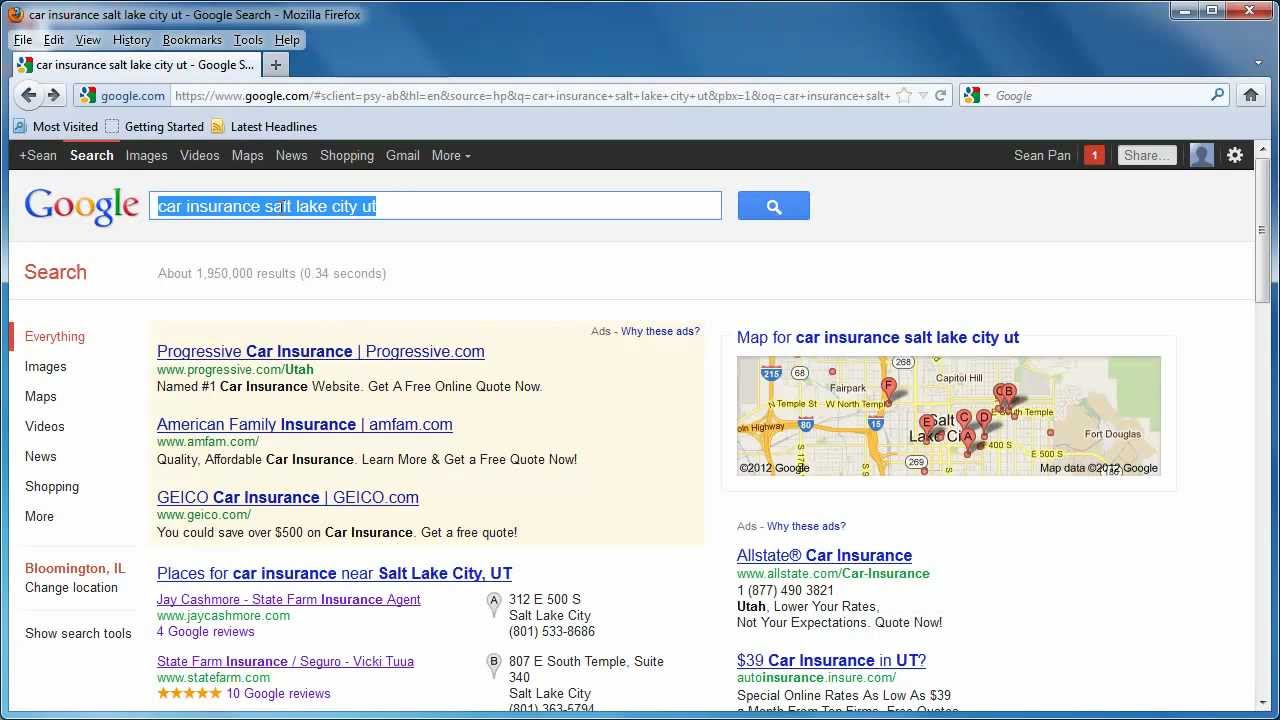
Task: Click Change location in left sidebar
Action: [71, 587]
